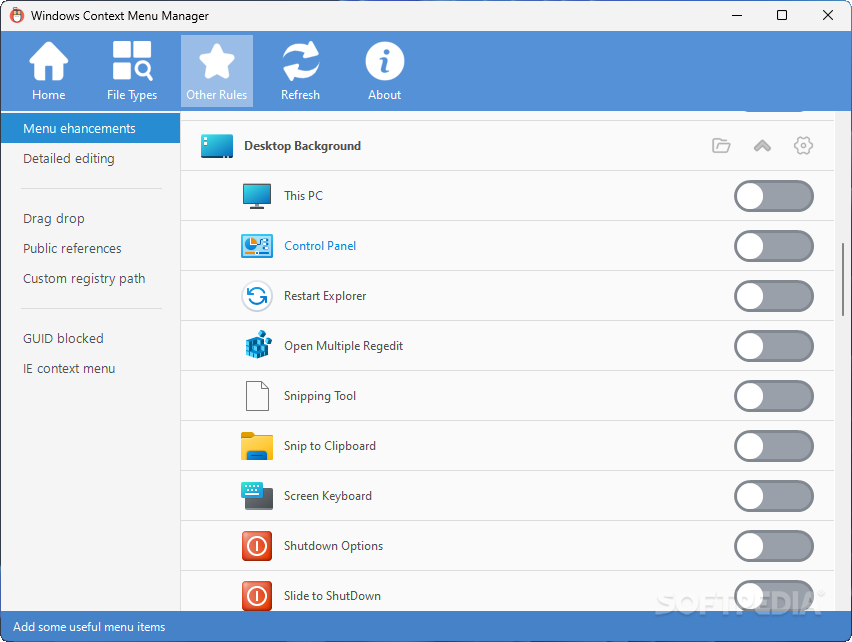Enable the Snip to Clipboard switch
This screenshot has width=852, height=642.
tap(774, 446)
